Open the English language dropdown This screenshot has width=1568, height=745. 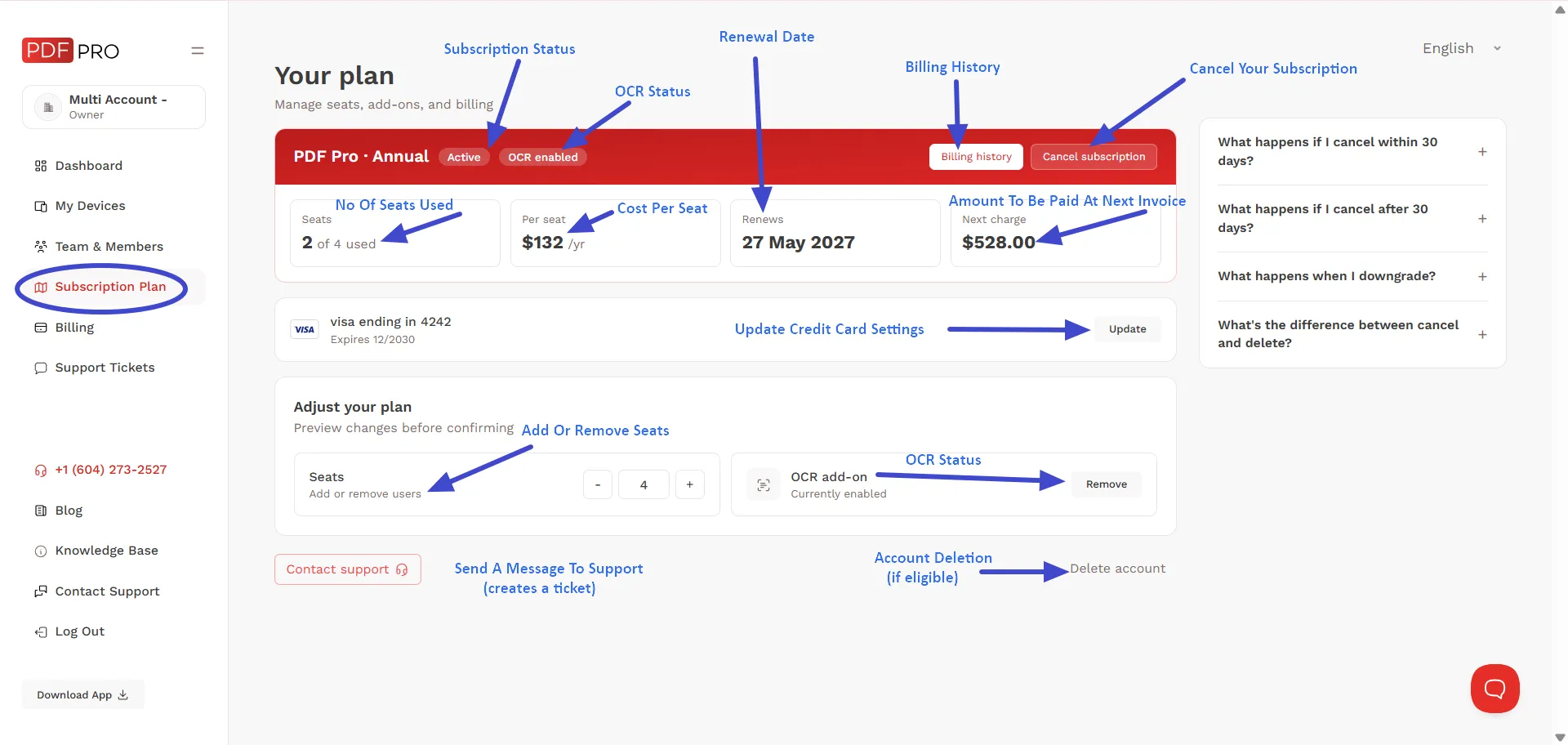(1462, 48)
